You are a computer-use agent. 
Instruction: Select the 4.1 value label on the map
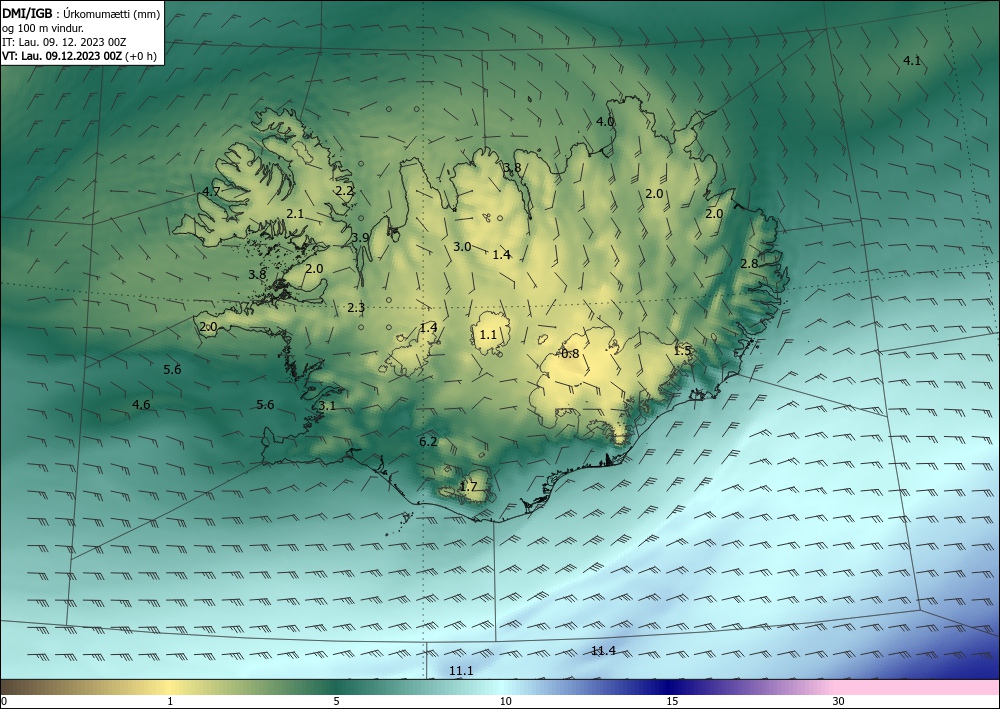pos(912,61)
